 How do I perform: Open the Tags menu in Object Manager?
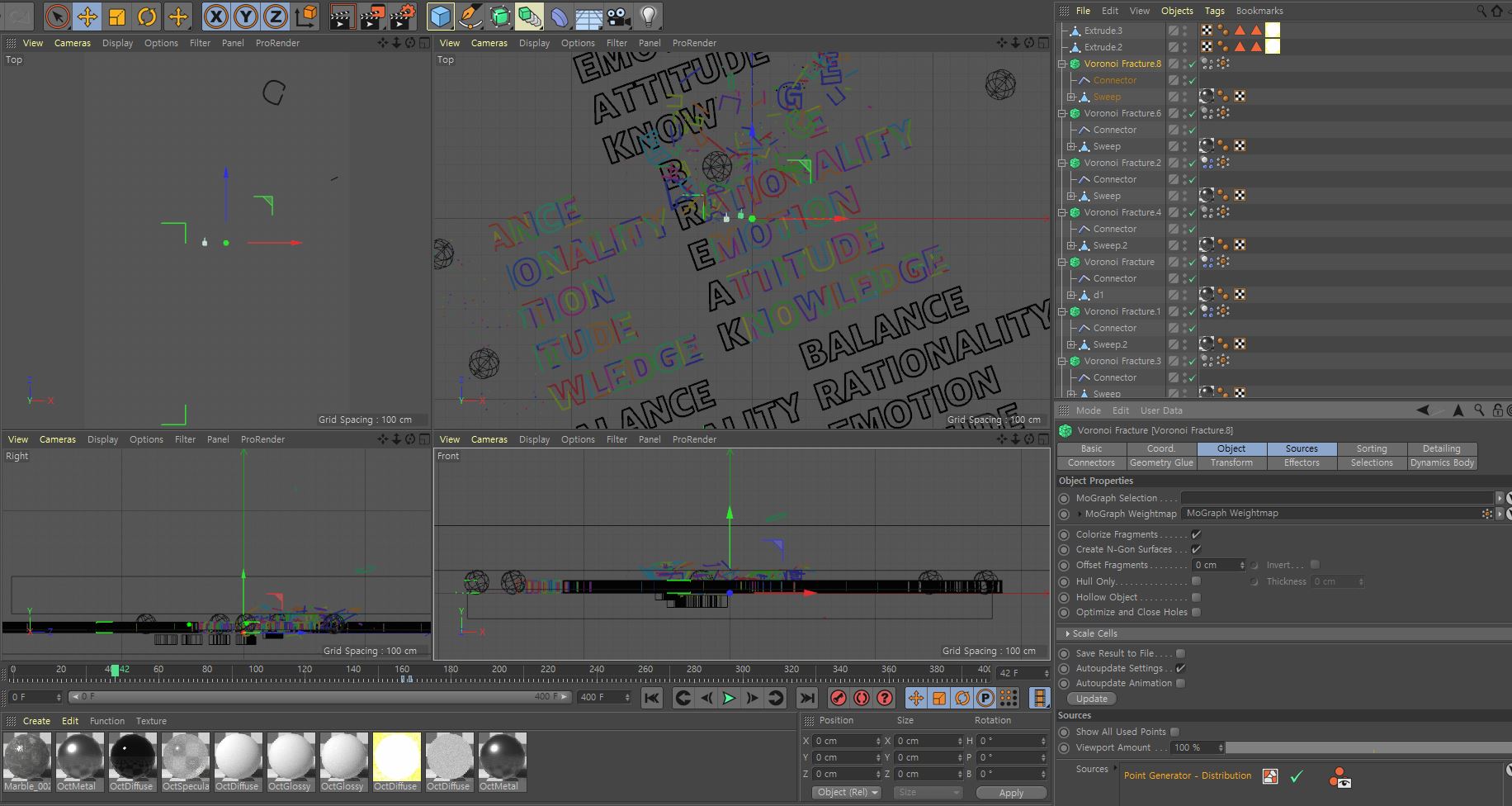pos(1214,11)
